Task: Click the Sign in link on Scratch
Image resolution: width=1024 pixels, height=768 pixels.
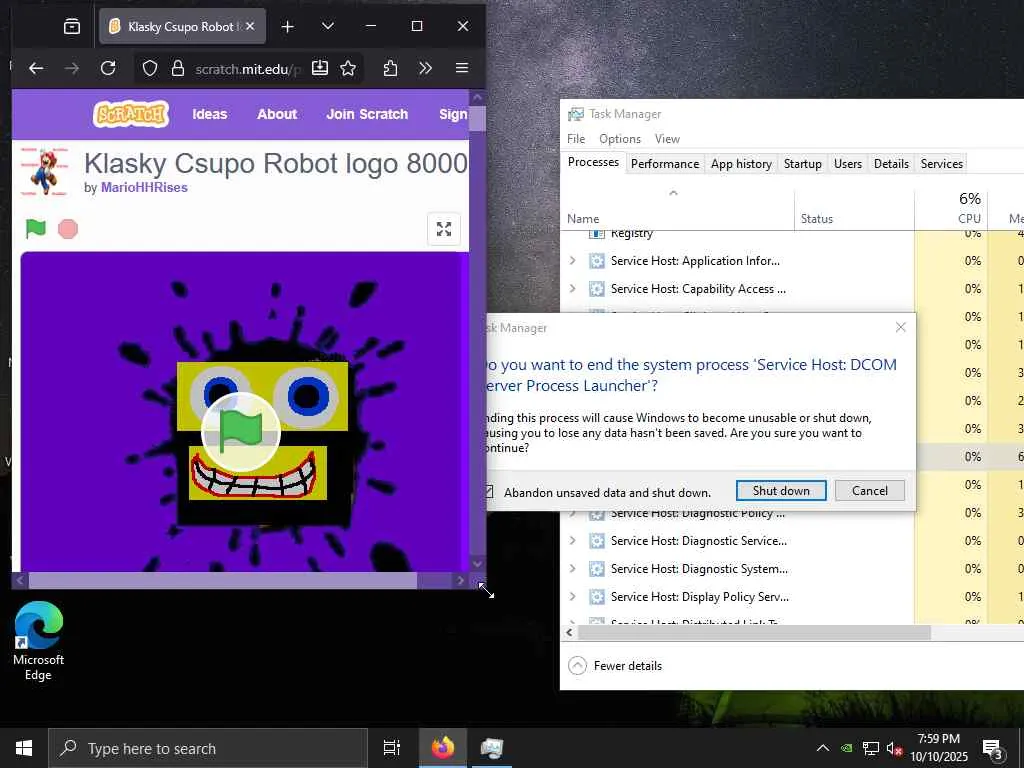Action: (453, 114)
